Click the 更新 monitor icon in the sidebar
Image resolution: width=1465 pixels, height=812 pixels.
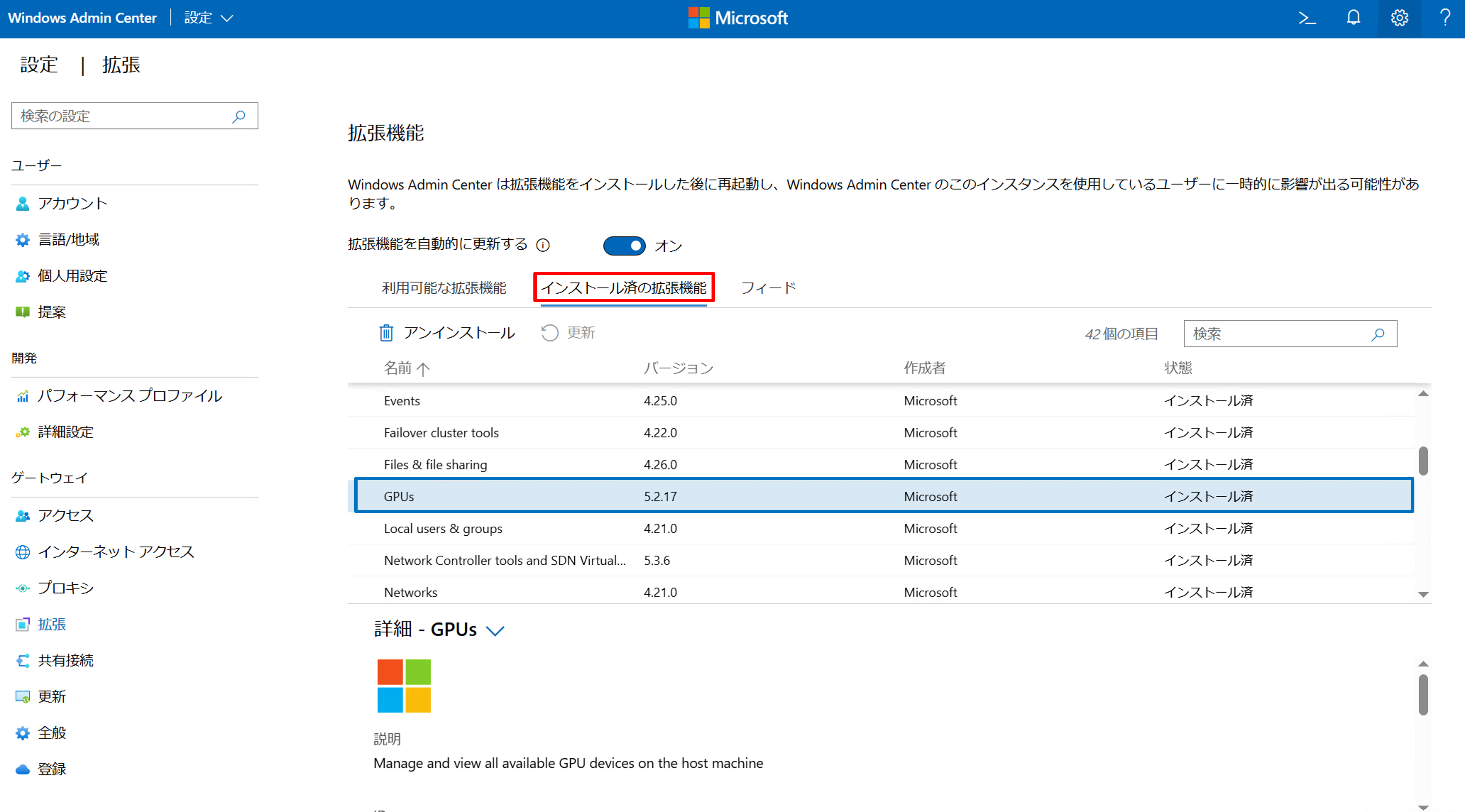22,696
